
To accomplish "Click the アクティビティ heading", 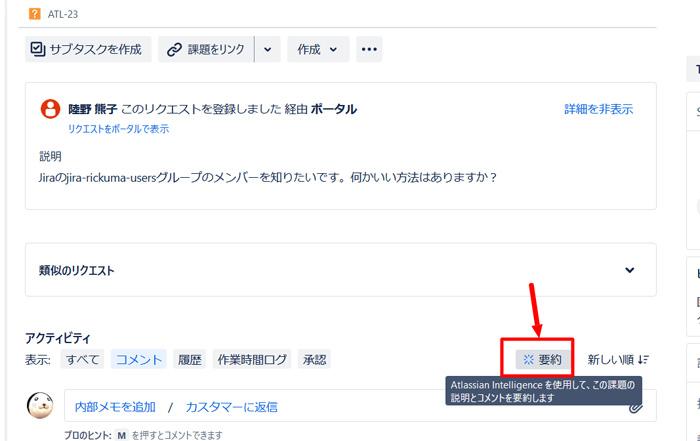I will click(58, 338).
